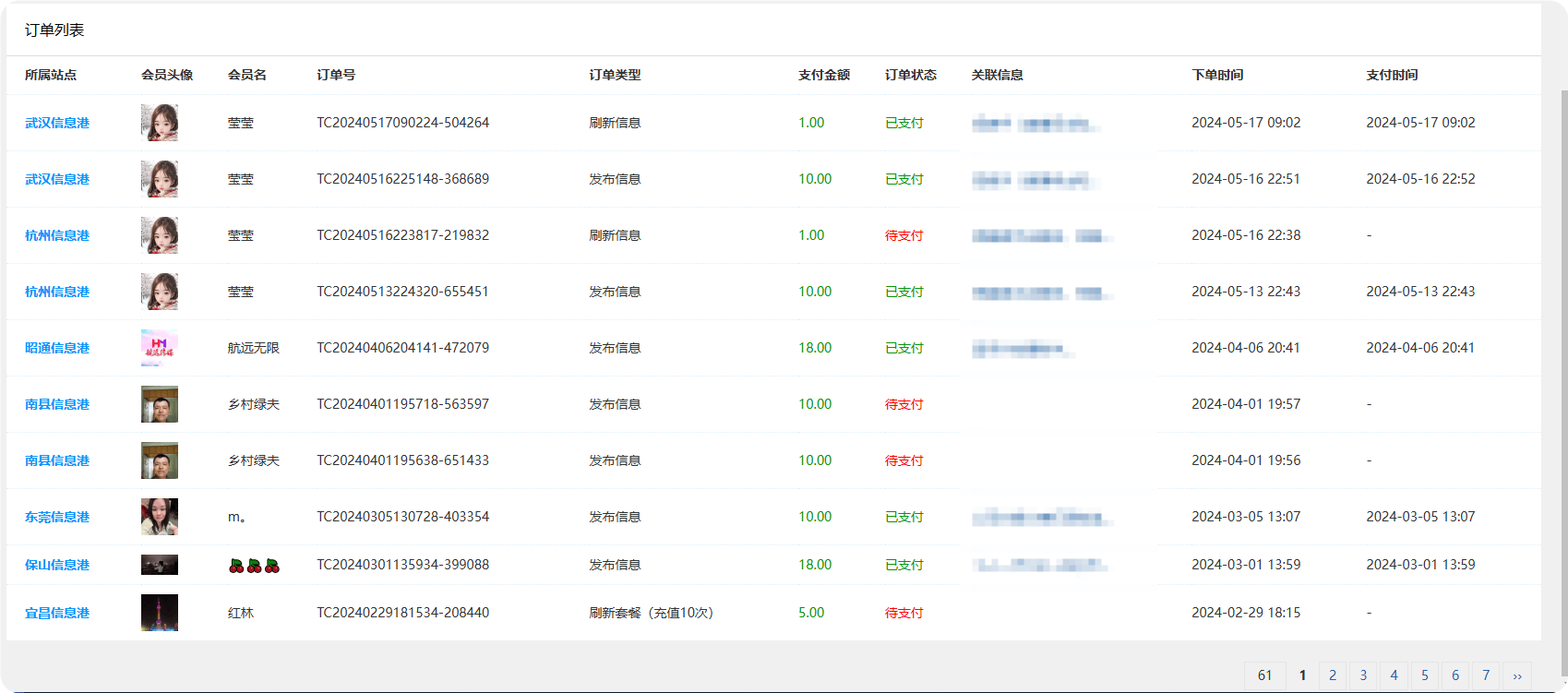Click 待支付 status in 红林 row
The image size is (1568, 693).
(x=904, y=613)
